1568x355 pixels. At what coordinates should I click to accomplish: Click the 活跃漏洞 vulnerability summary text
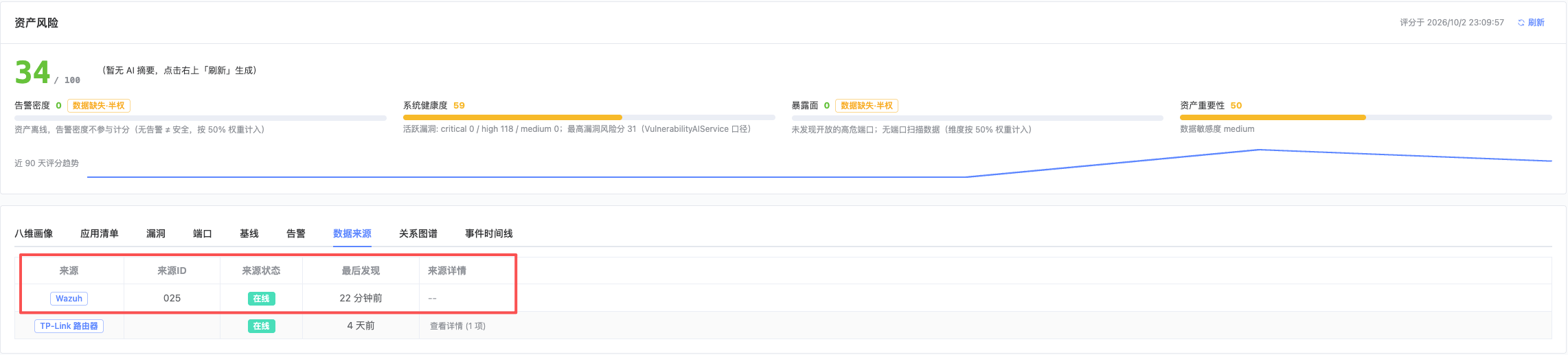click(x=577, y=129)
